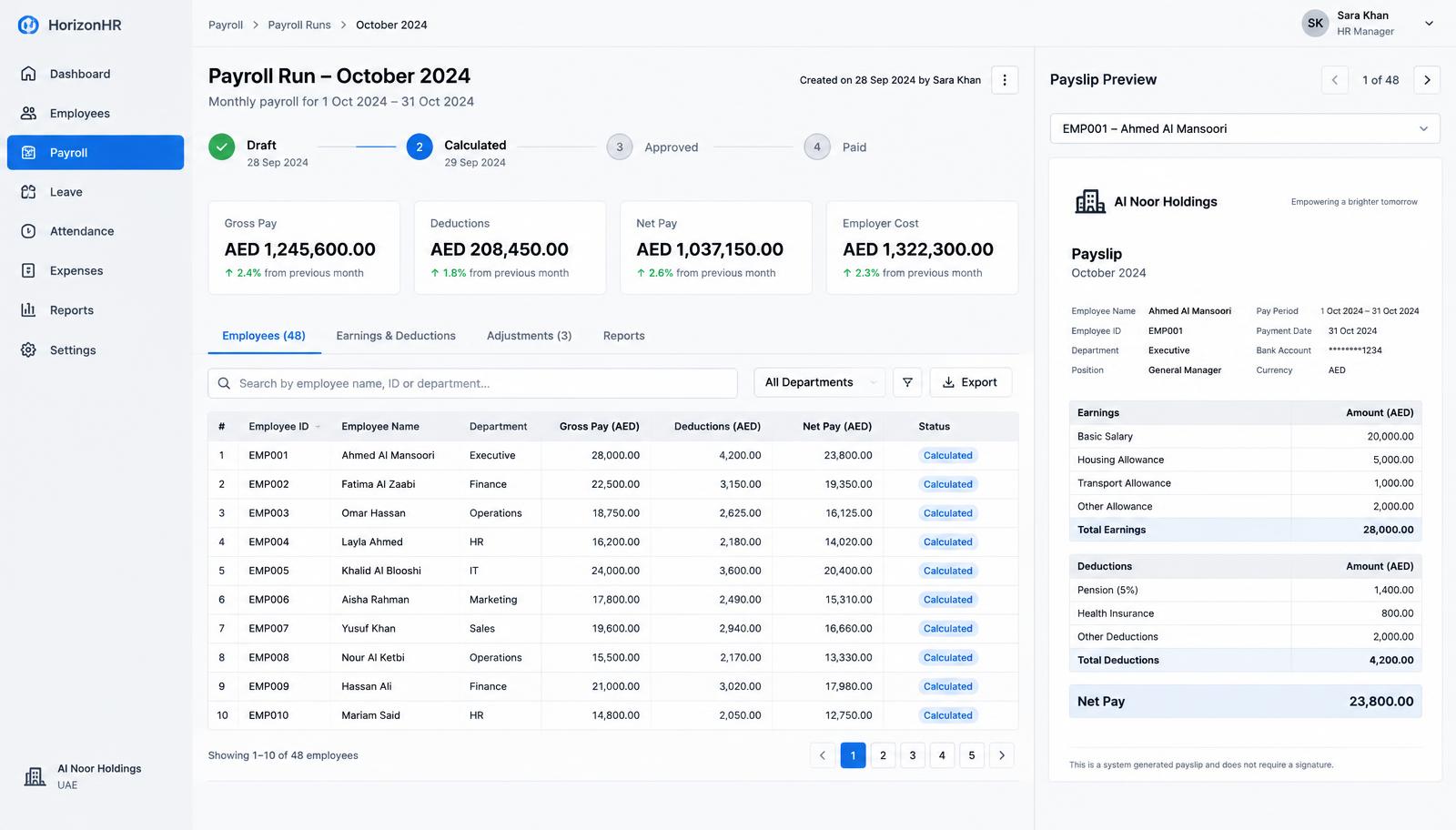Image resolution: width=1456 pixels, height=830 pixels.
Task: Focus the employee search field
Action: click(472, 383)
